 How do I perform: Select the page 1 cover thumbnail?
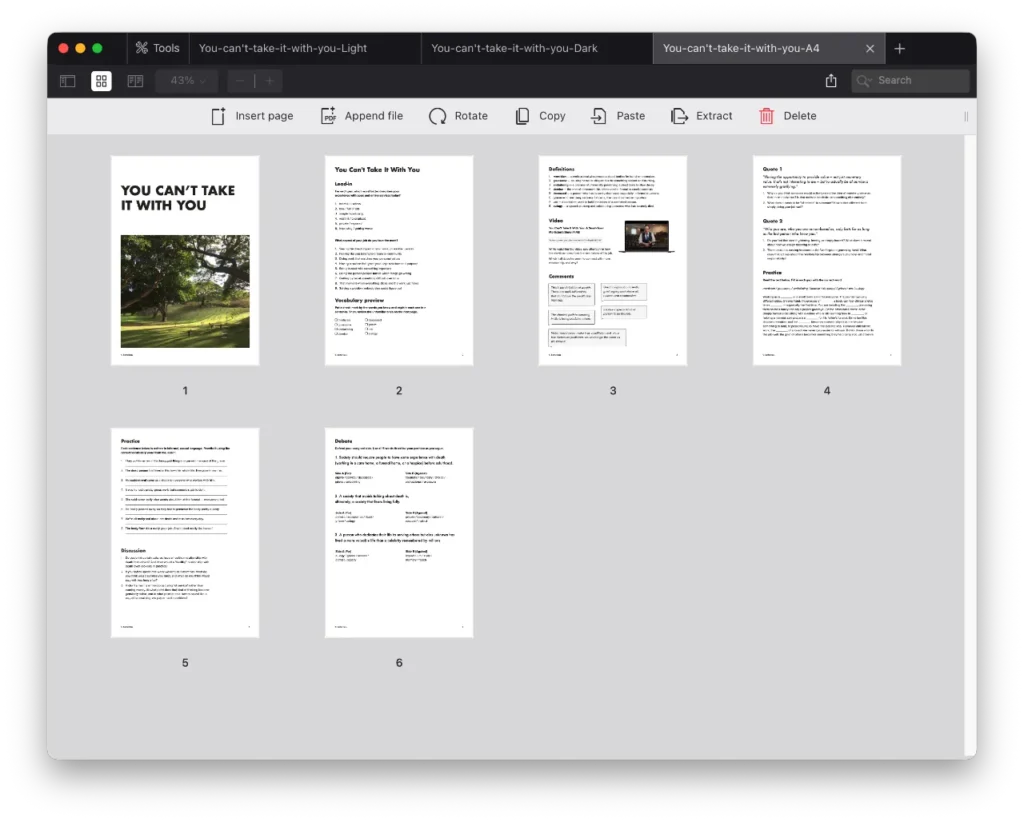[185, 260]
